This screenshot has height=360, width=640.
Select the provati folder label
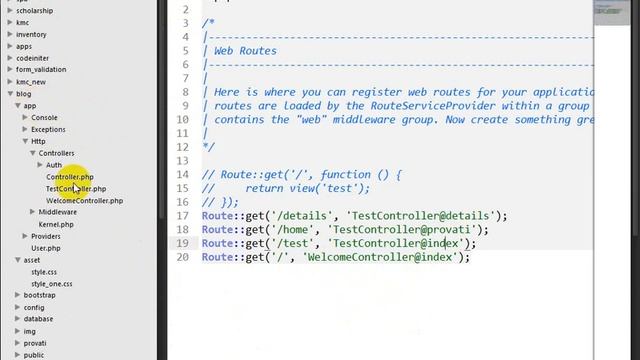pos(35,343)
